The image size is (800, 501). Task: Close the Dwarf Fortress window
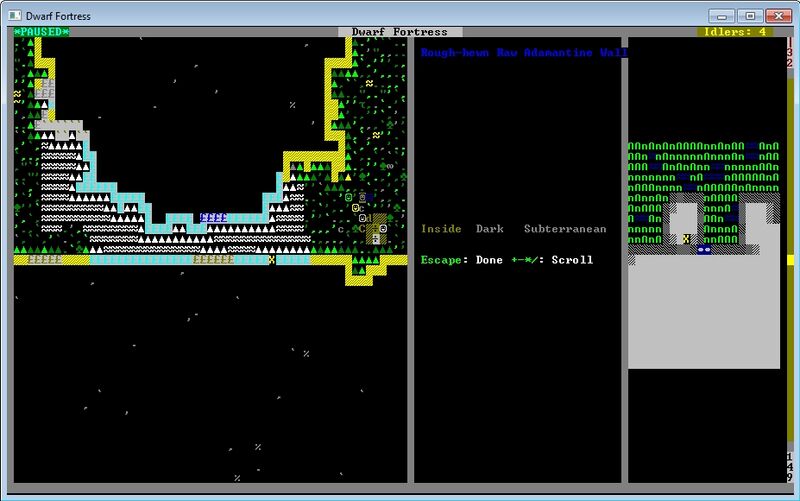[x=779, y=16]
